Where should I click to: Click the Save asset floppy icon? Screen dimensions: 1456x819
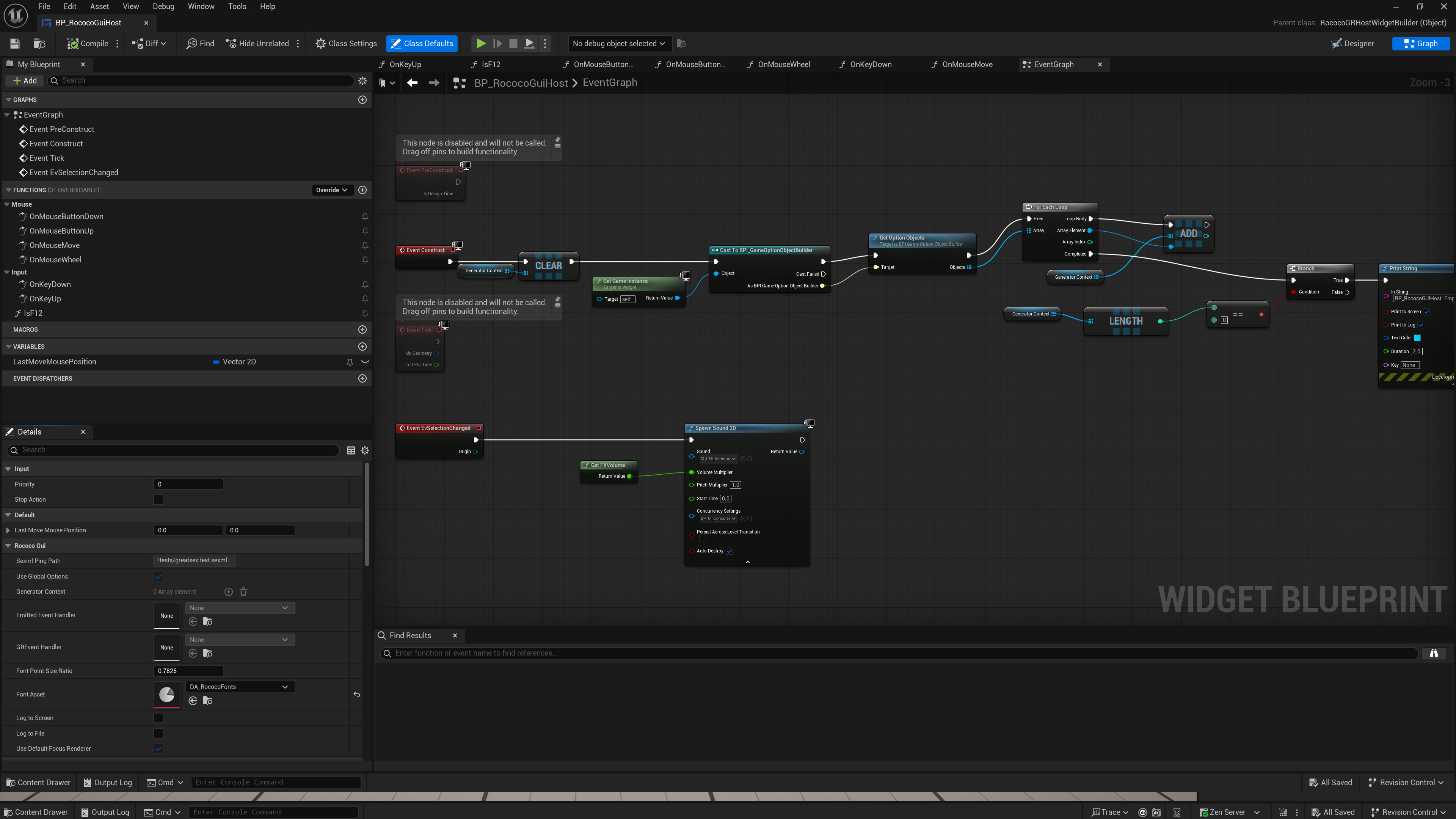click(x=15, y=44)
